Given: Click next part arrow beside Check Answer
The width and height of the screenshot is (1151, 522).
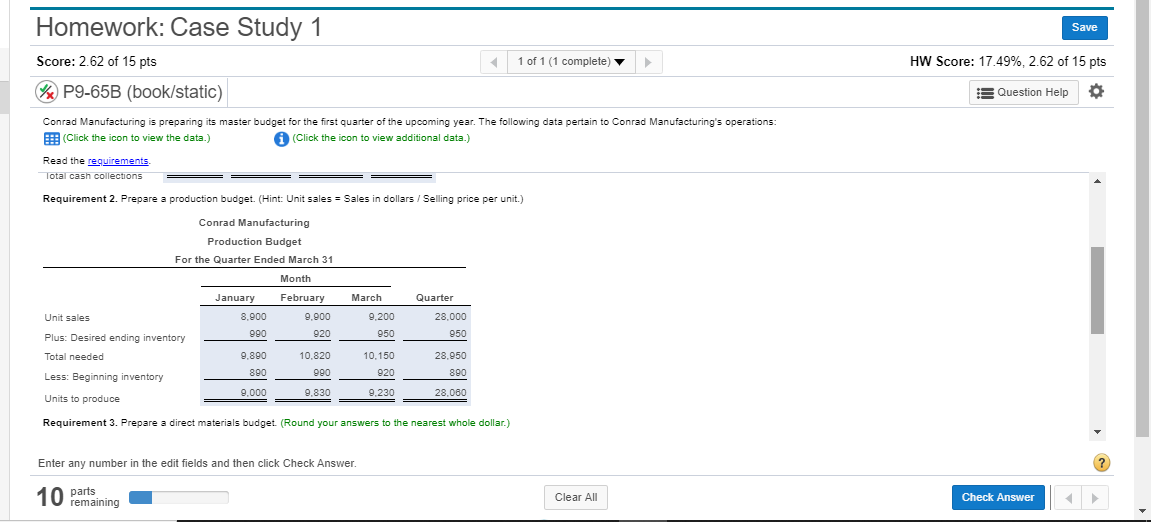Looking at the screenshot, I should 1094,497.
